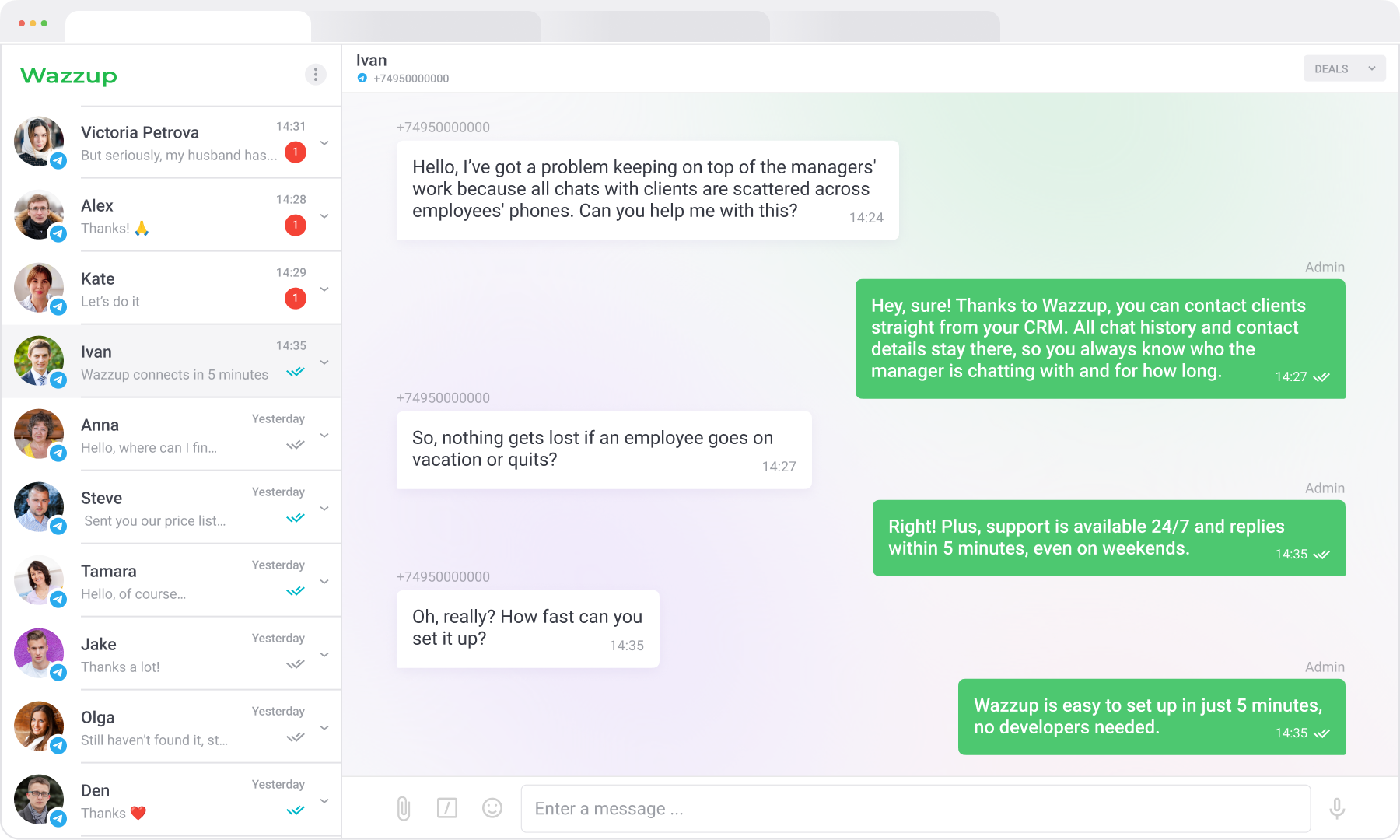1400x840 pixels.
Task: Expand options chevron for Steve chat
Action: (x=325, y=509)
